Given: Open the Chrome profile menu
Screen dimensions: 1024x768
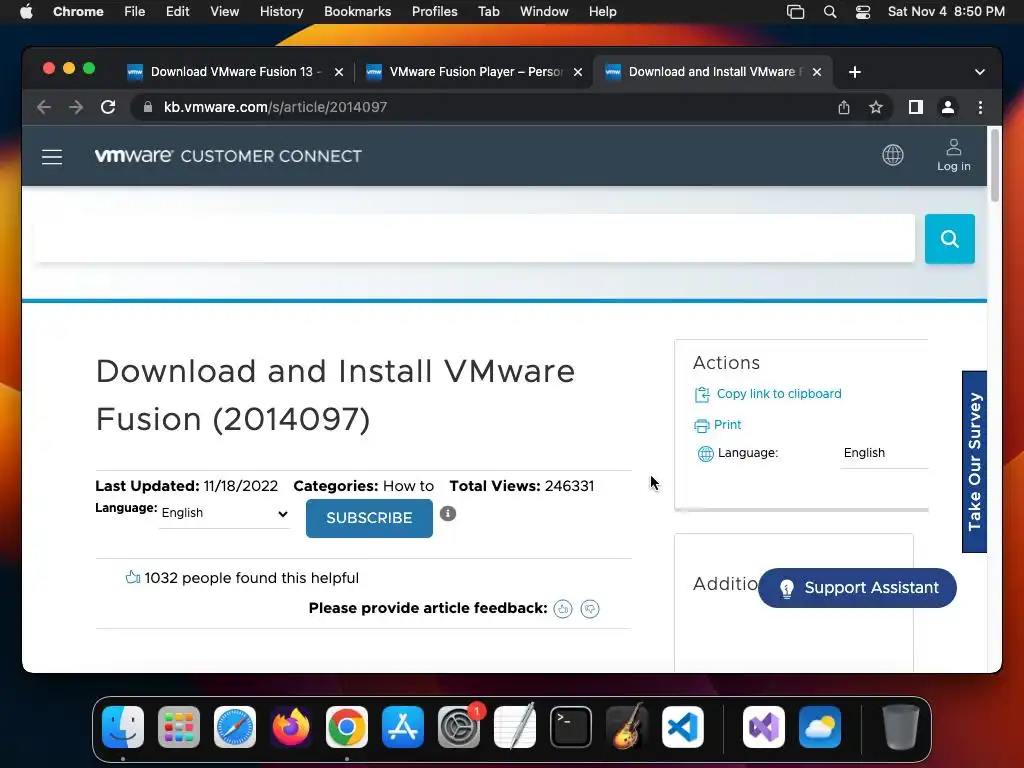Looking at the screenshot, I should tap(948, 107).
